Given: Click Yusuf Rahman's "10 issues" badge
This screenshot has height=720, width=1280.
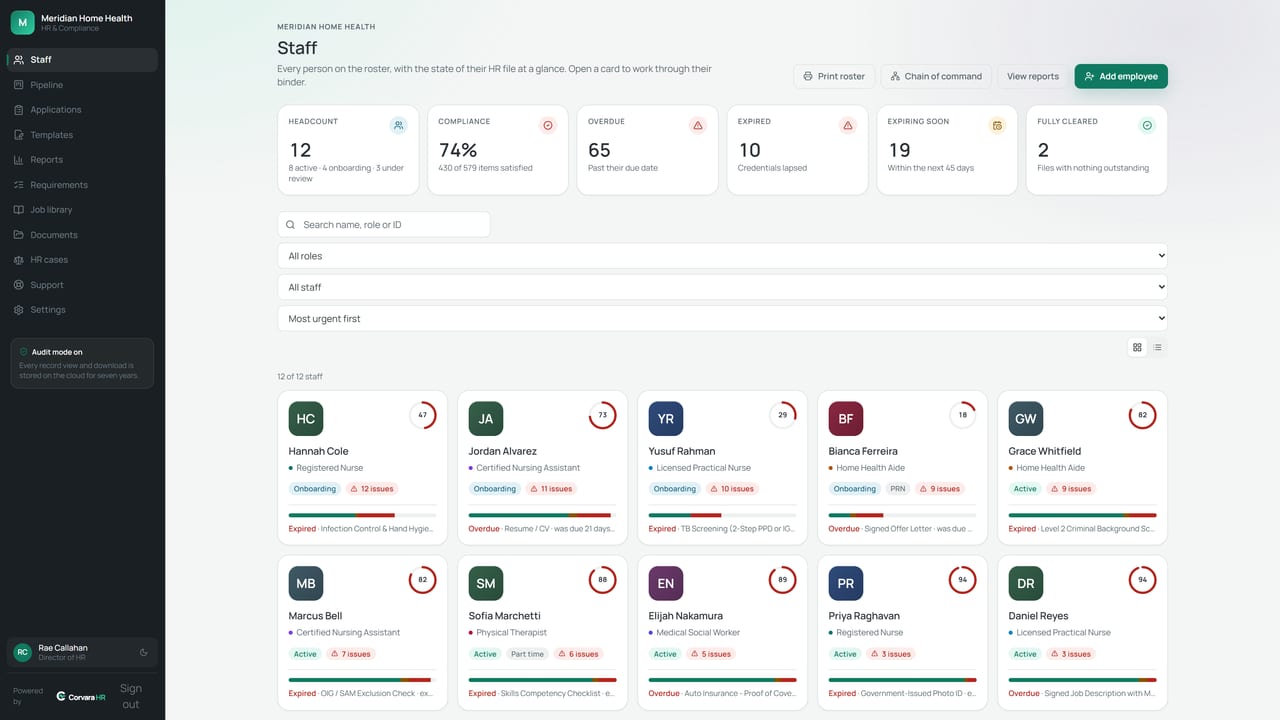Looking at the screenshot, I should click(x=733, y=489).
